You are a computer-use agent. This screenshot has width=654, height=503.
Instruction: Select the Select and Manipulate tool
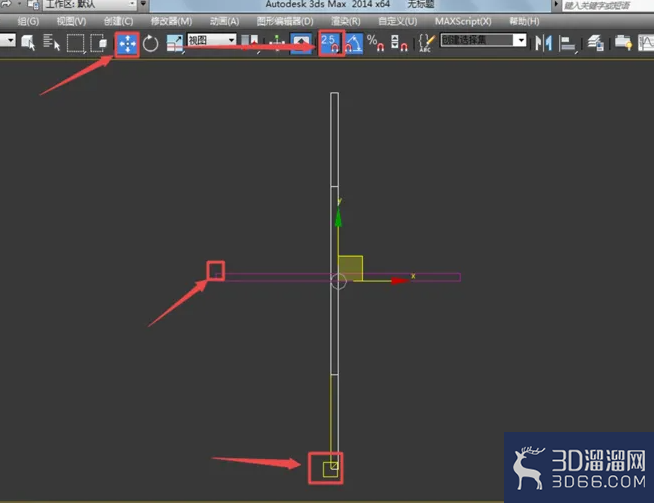point(277,43)
